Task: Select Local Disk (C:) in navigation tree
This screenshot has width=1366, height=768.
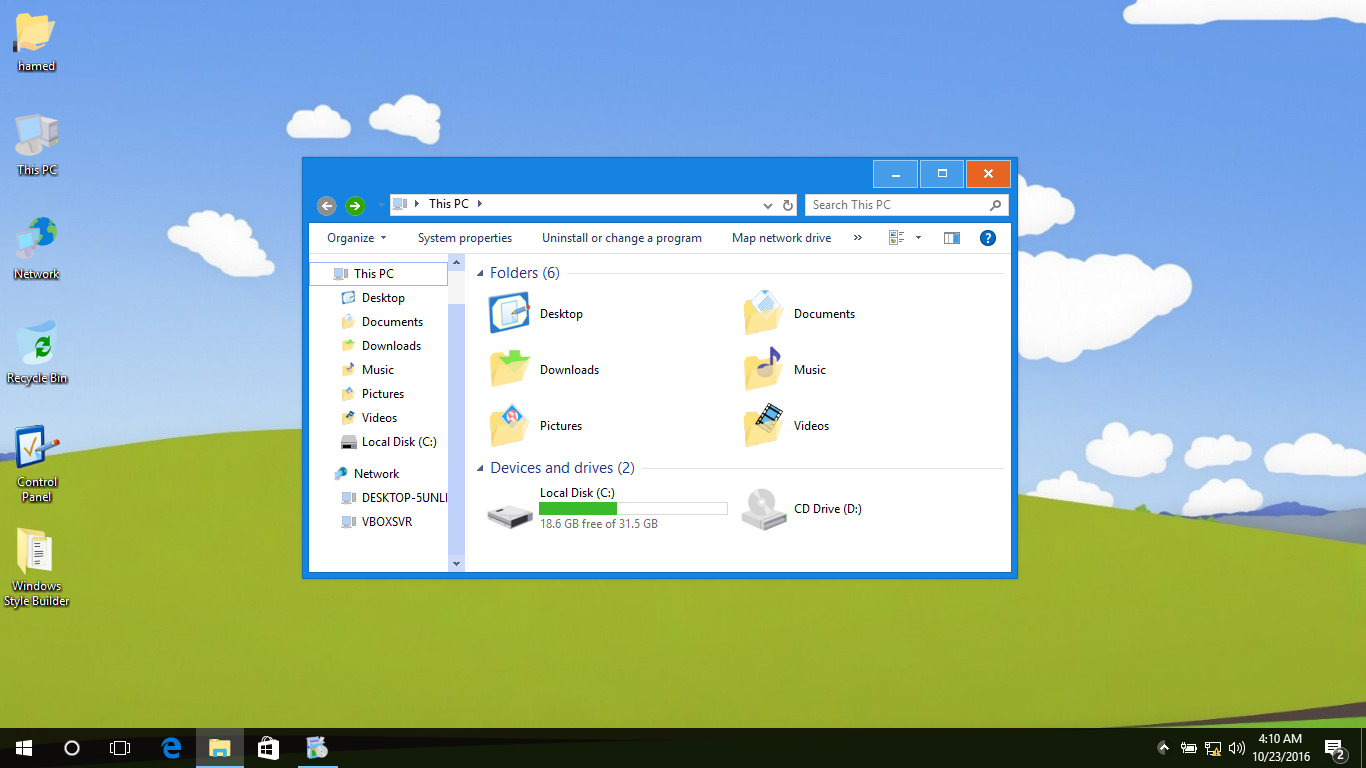Action: [398, 442]
